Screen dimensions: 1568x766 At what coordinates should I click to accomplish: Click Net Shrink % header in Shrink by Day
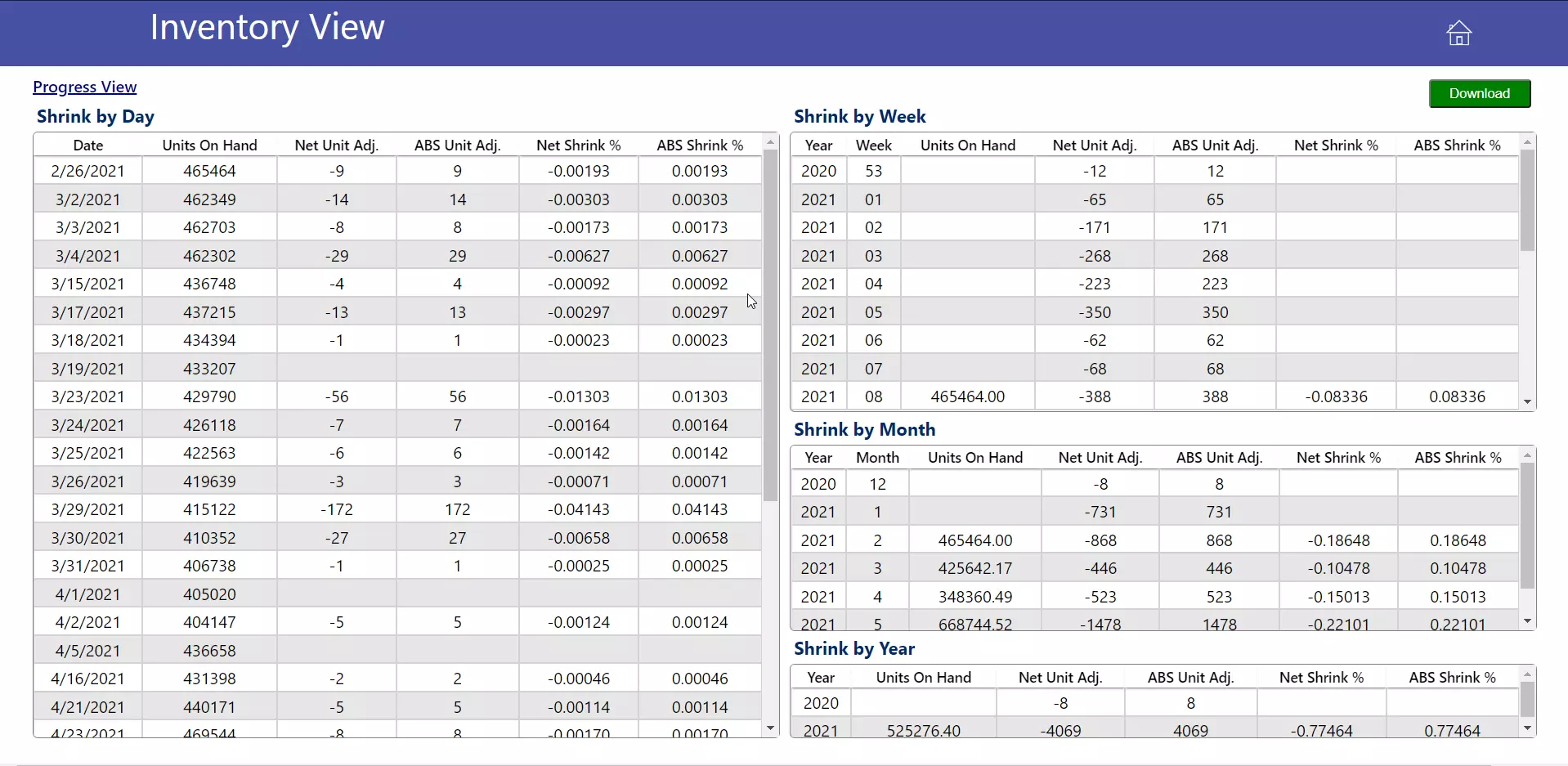[579, 145]
